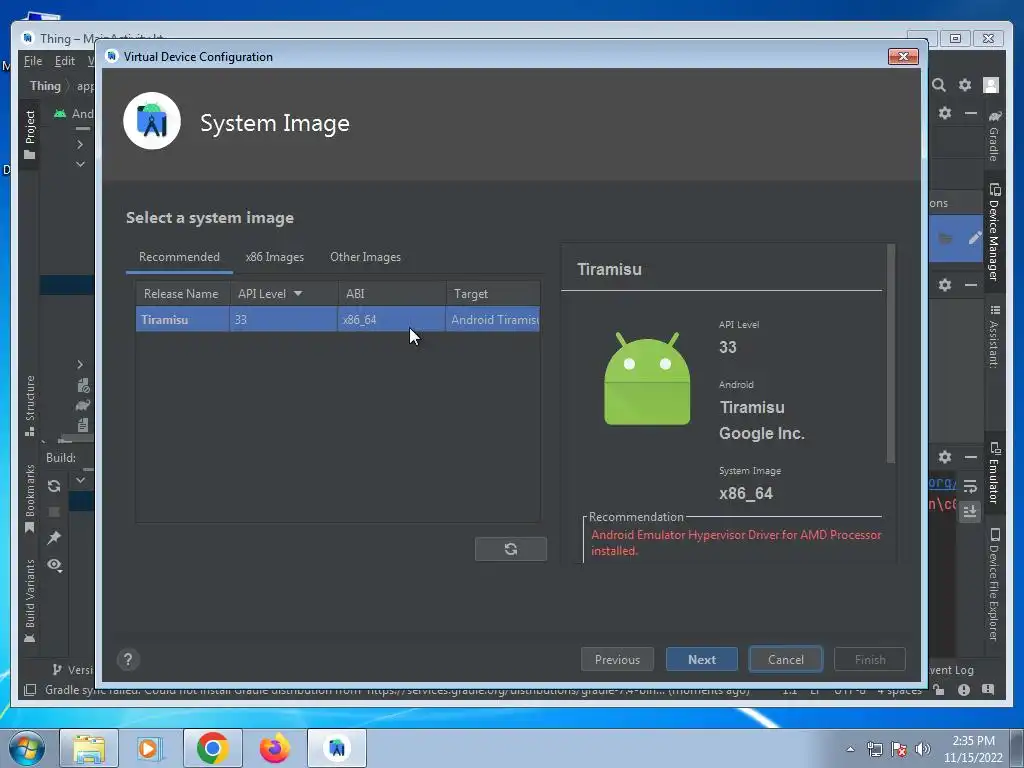Cancel the Virtual Device Configuration

click(786, 660)
